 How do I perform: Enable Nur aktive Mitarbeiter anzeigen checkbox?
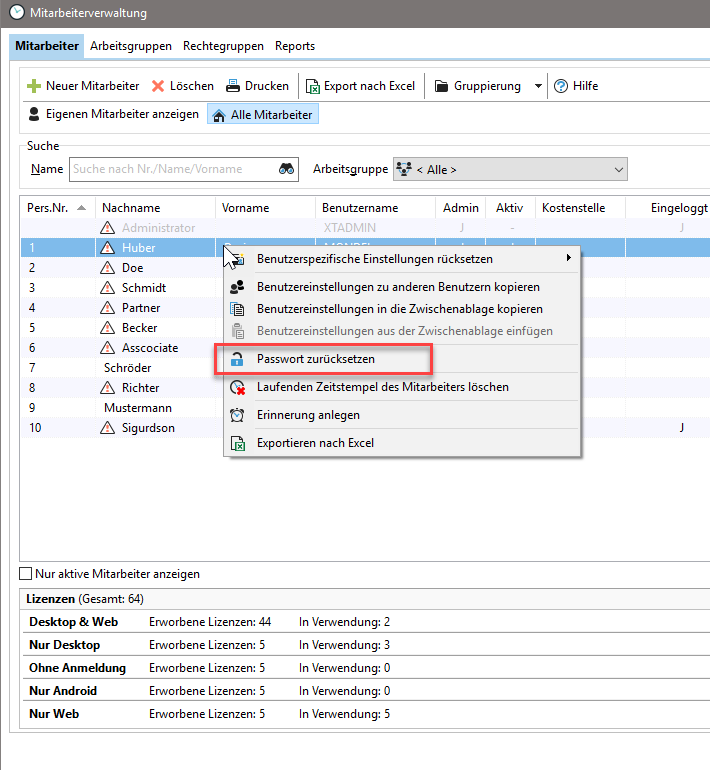(26, 574)
